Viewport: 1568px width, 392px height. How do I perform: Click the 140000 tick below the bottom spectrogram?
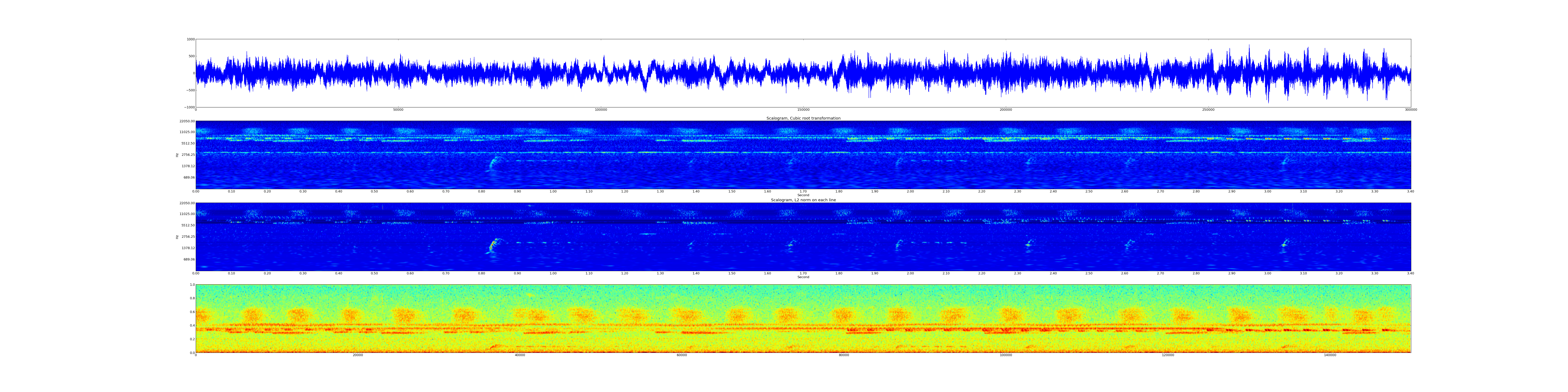1330,355
